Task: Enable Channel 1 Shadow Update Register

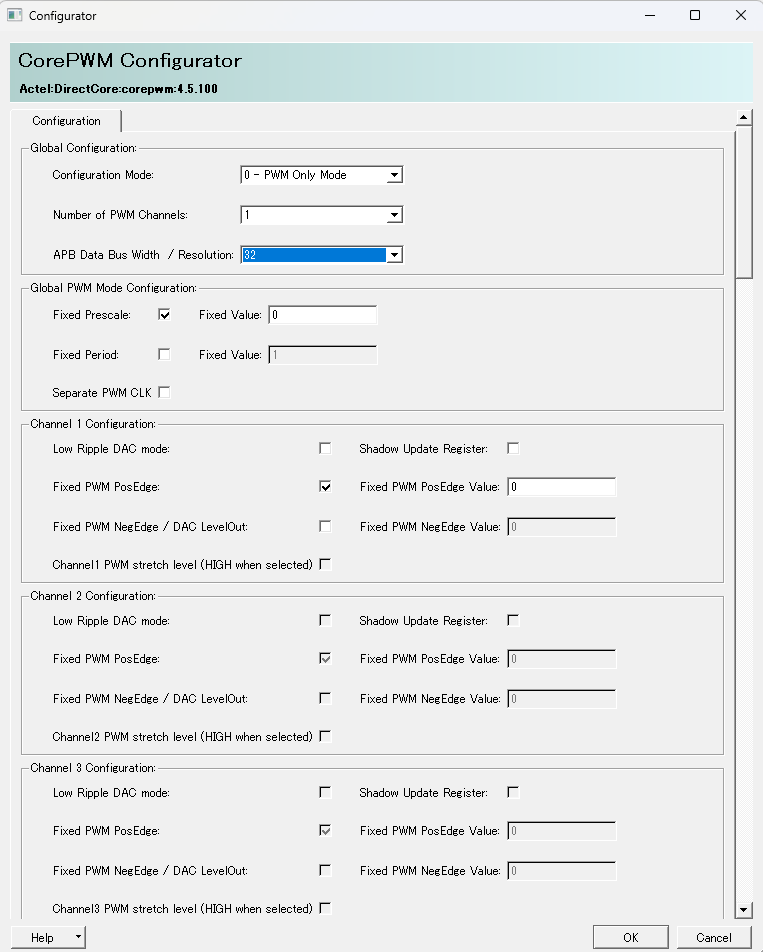Action: pos(513,448)
